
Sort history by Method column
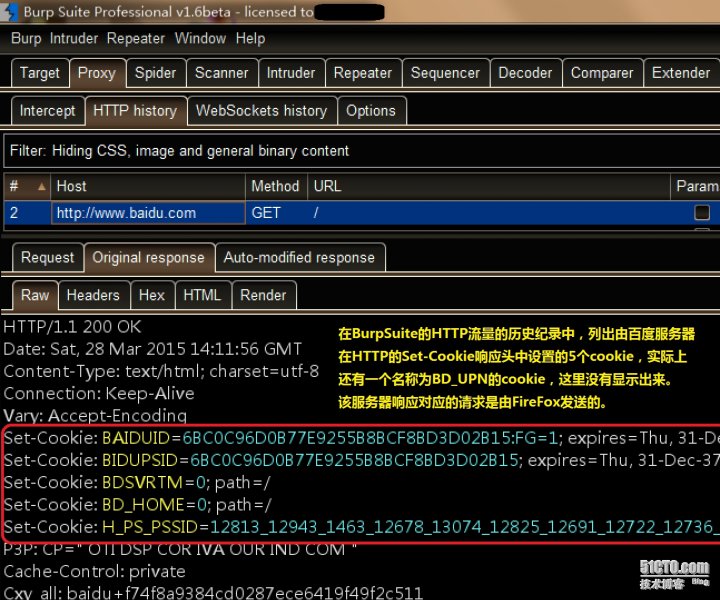point(276,186)
